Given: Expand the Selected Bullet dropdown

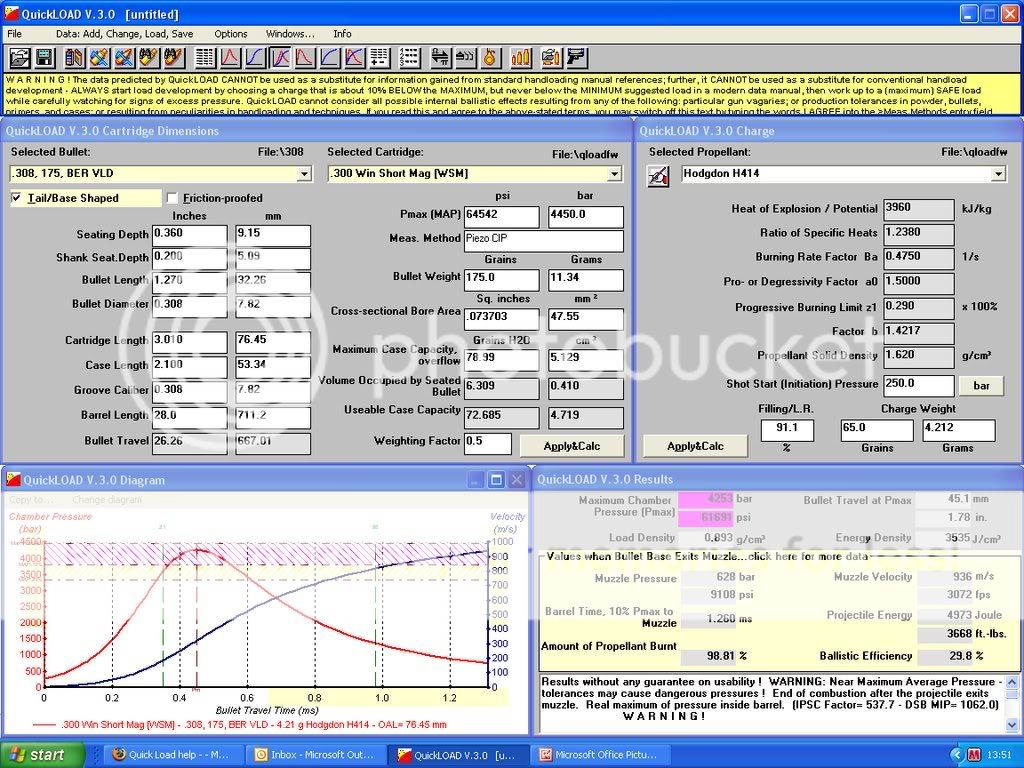Looking at the screenshot, I should coord(304,174).
